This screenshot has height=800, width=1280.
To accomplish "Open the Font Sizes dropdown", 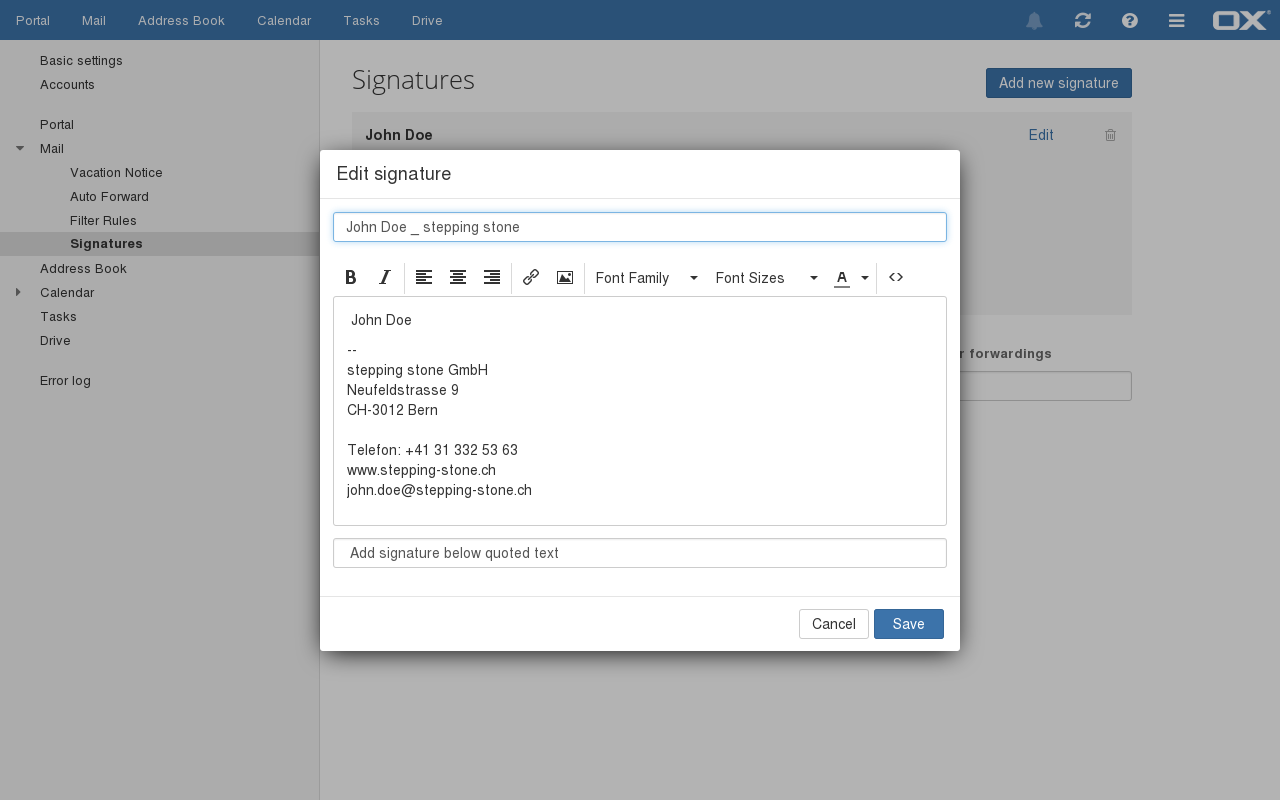I will (766, 278).
